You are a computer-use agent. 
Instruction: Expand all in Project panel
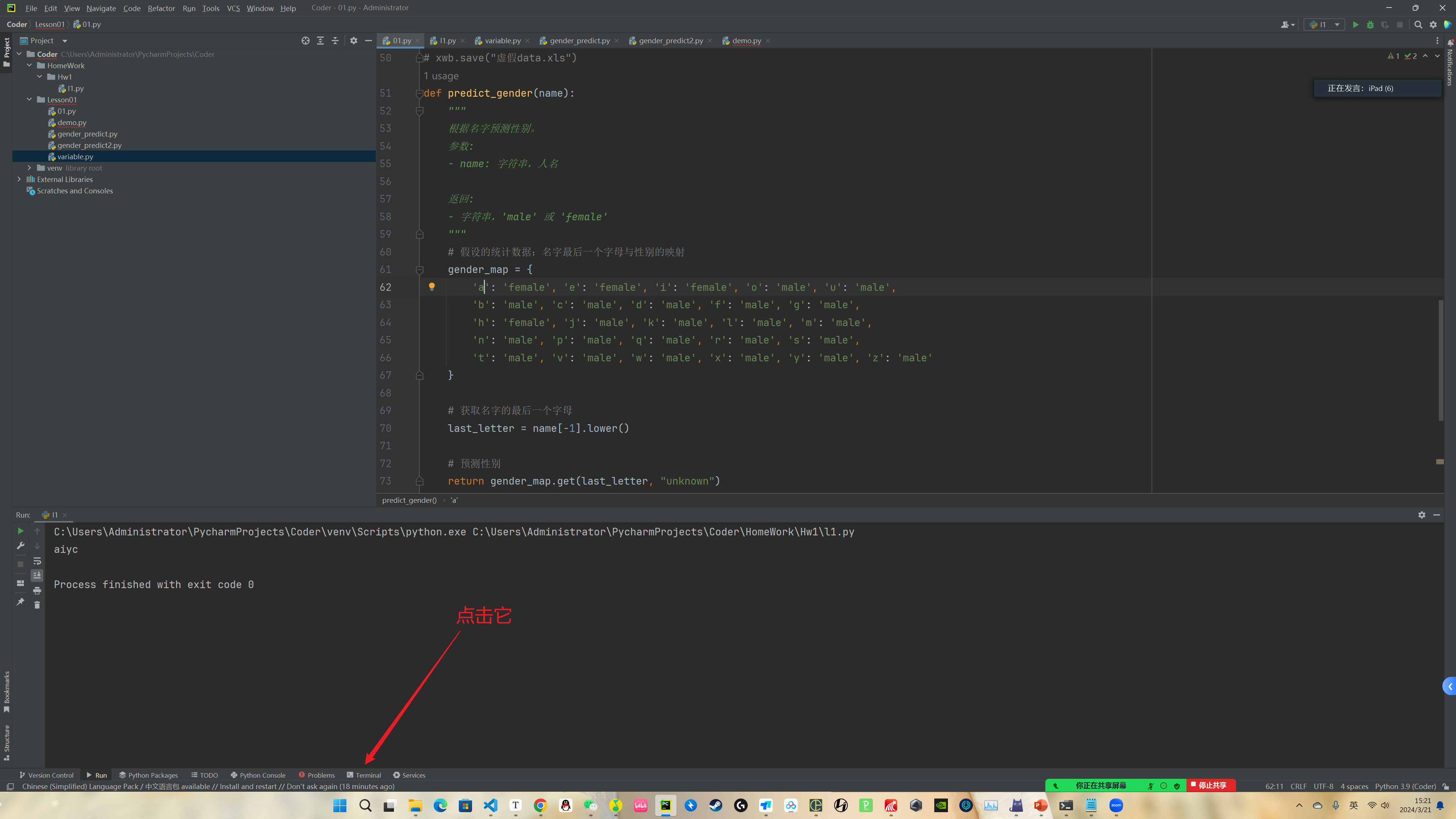click(x=320, y=41)
